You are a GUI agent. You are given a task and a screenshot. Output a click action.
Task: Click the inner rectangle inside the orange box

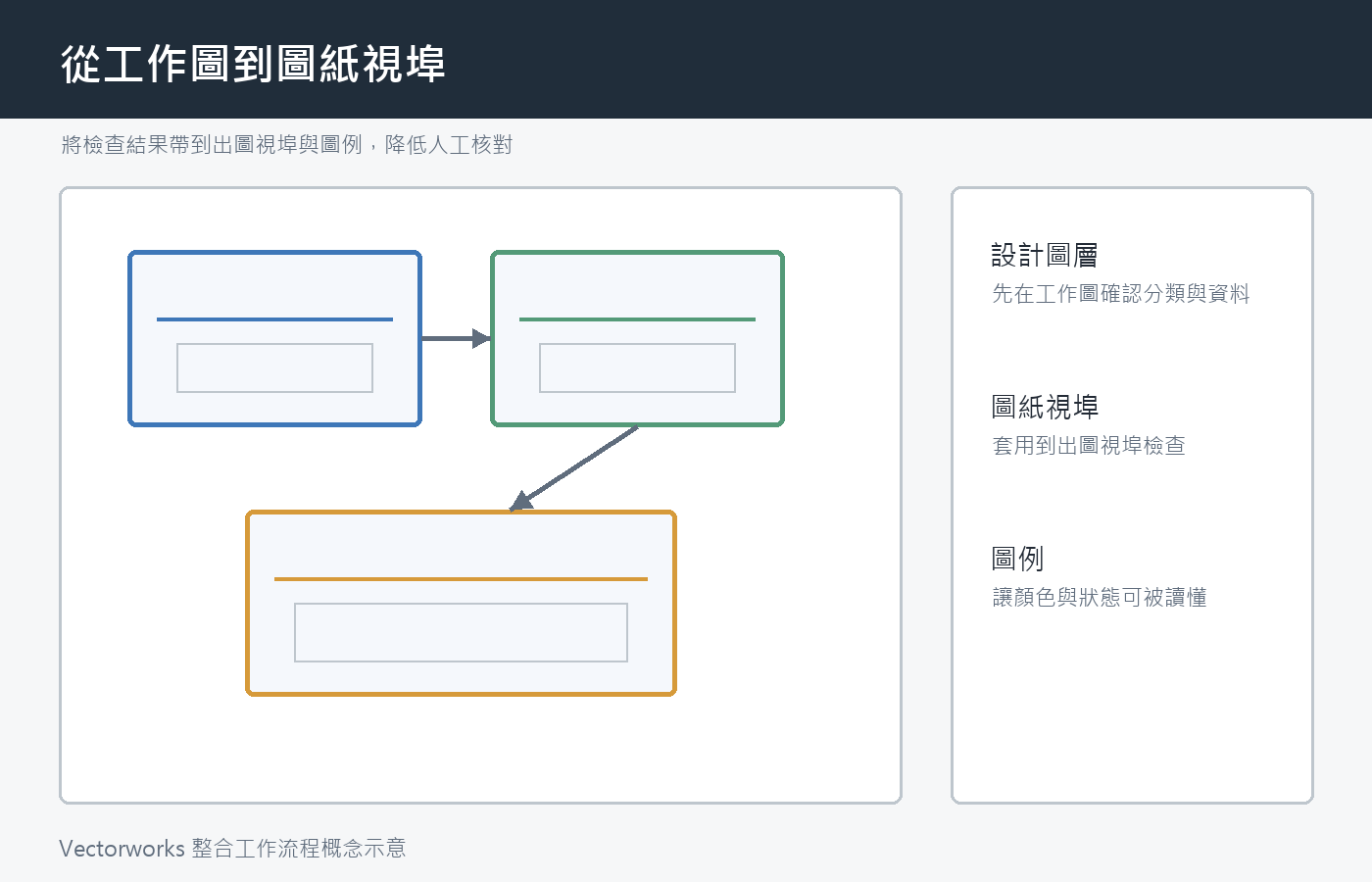pos(461,632)
